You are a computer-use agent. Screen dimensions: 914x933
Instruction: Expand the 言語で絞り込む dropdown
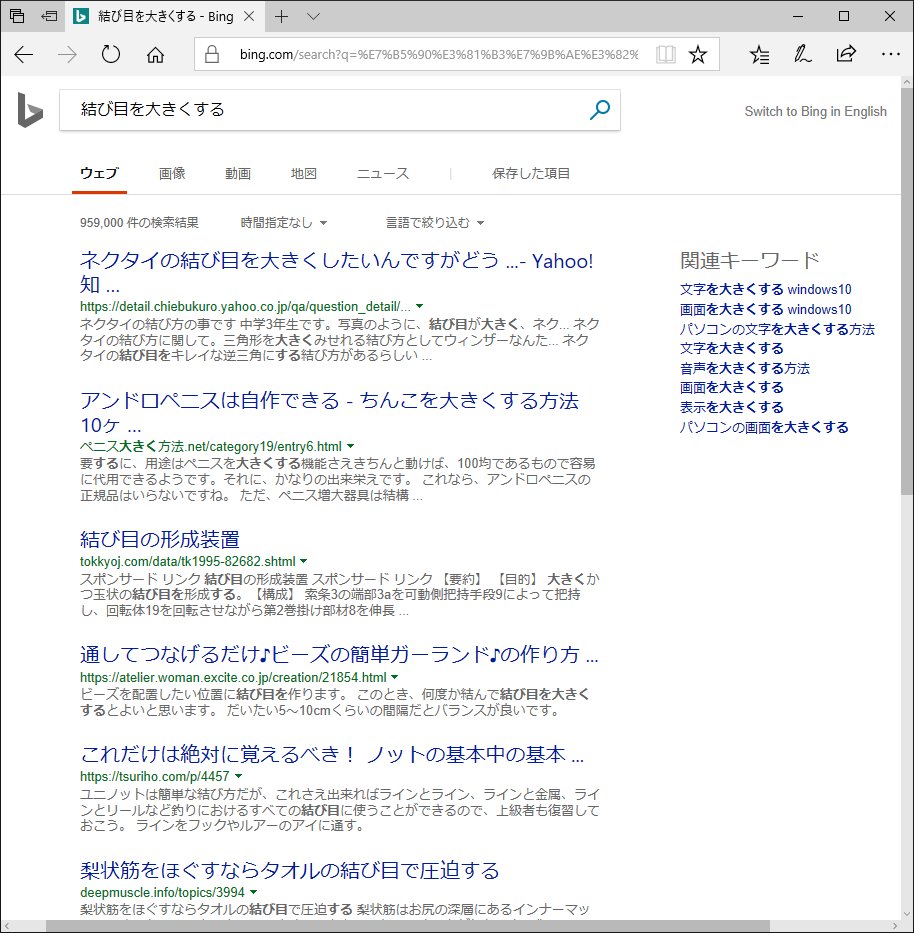[x=435, y=223]
